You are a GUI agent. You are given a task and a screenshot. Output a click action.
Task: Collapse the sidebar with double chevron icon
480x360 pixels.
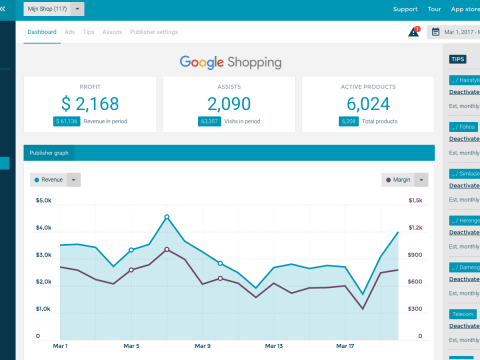pos(3,9)
